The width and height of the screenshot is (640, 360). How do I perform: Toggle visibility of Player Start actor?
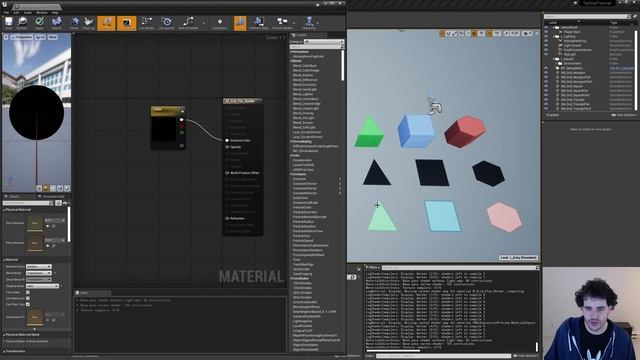546,32
